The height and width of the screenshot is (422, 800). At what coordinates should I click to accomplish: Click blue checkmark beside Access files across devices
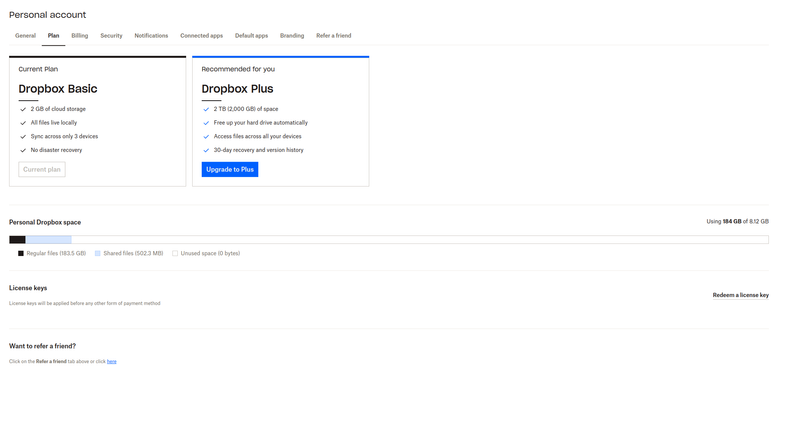tap(206, 137)
